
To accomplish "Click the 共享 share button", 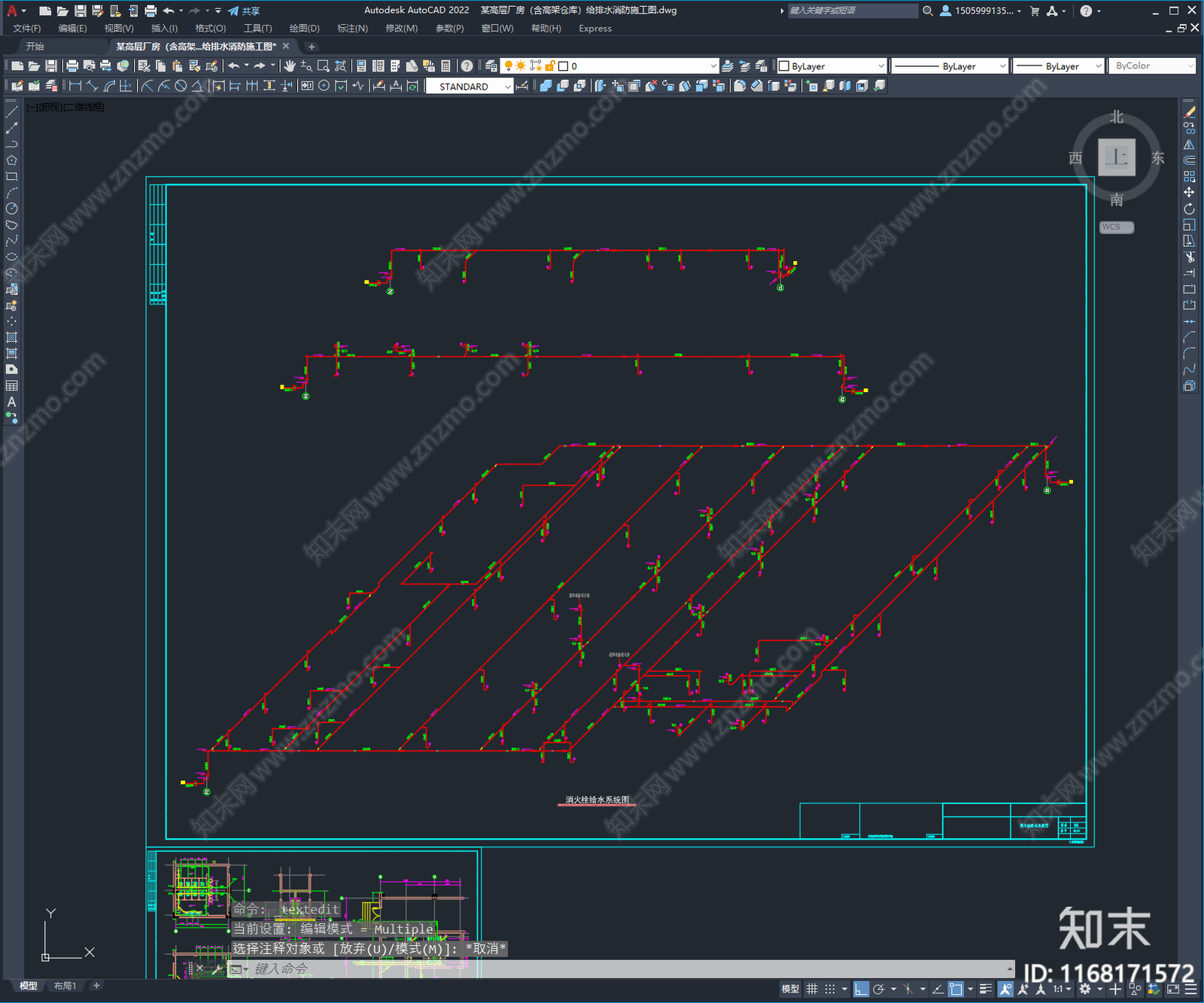I will [244, 11].
